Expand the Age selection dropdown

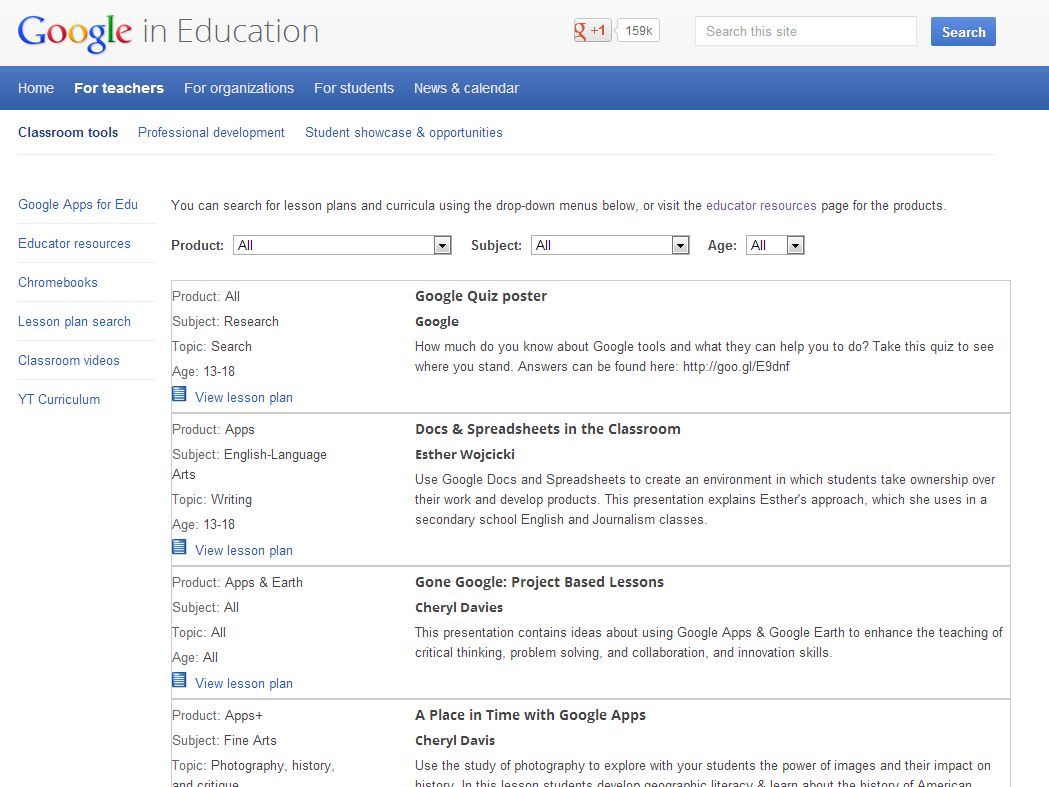pyautogui.click(x=795, y=245)
